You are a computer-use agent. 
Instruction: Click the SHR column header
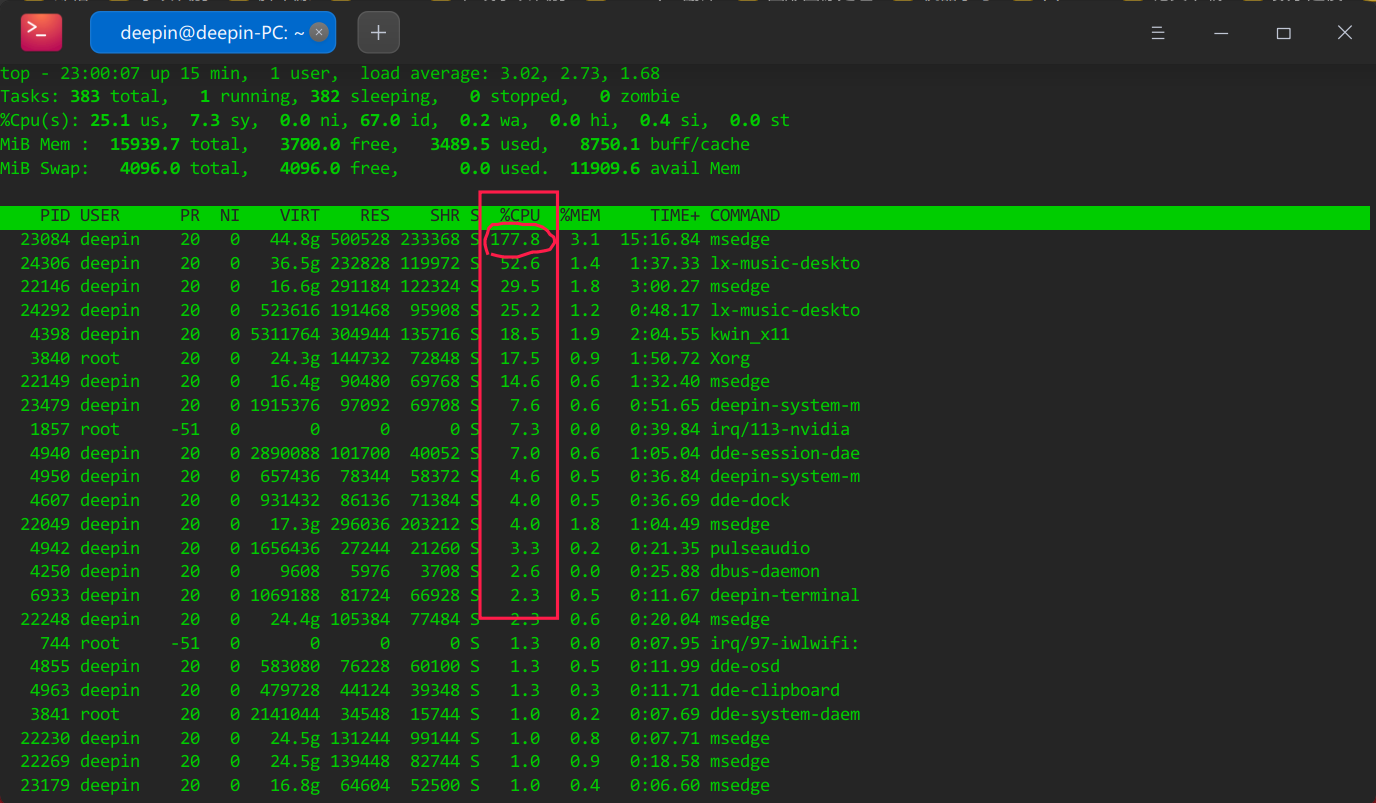[x=445, y=216]
